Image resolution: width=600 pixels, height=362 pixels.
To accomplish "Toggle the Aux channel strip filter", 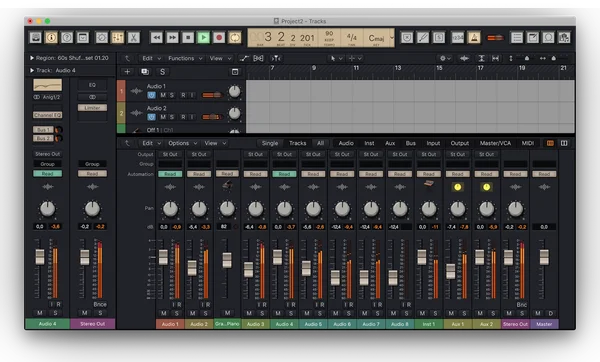I will click(390, 143).
